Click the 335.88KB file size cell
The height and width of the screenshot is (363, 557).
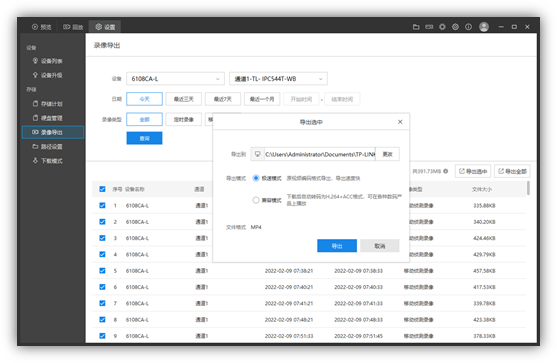(484, 205)
